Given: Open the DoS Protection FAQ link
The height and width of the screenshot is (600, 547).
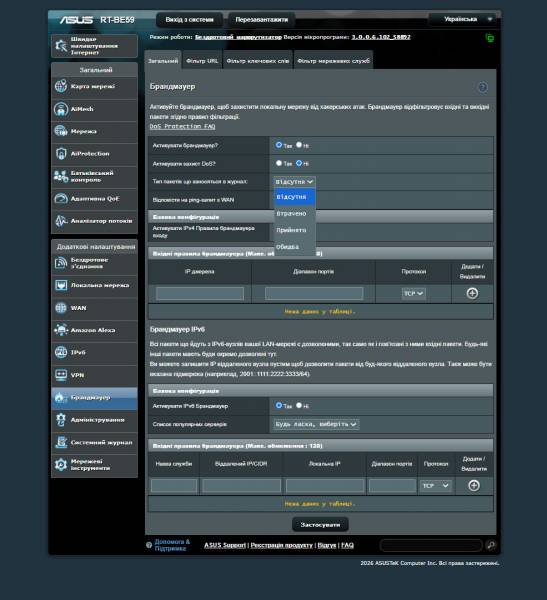Looking at the screenshot, I should point(182,126).
